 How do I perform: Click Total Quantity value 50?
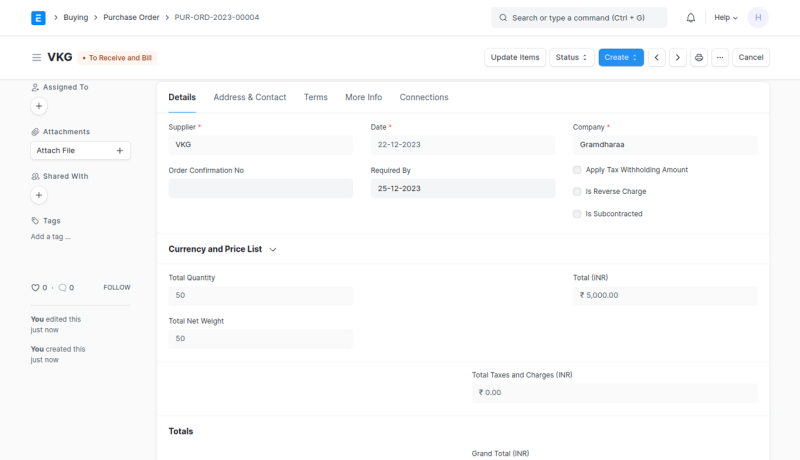pyautogui.click(x=261, y=296)
